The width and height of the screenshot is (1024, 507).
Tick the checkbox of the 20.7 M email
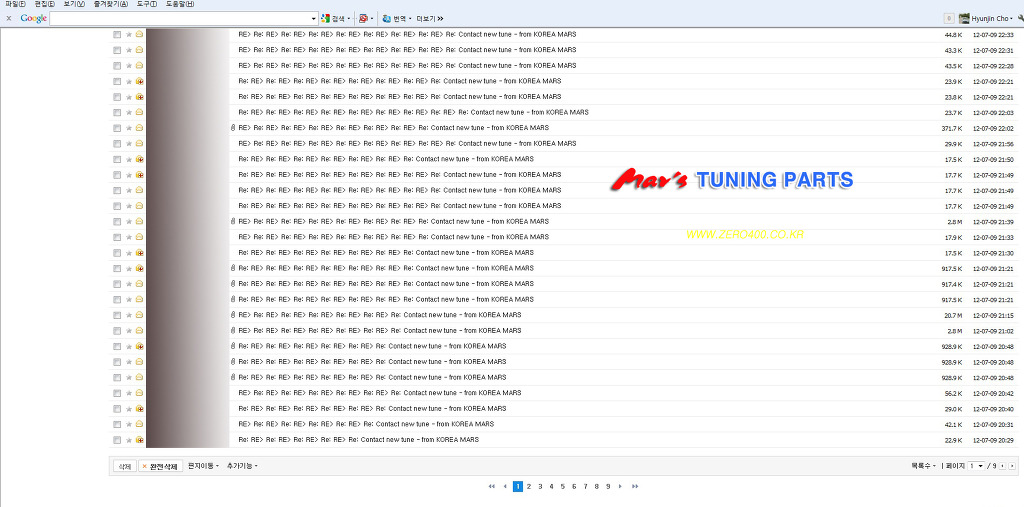point(117,315)
